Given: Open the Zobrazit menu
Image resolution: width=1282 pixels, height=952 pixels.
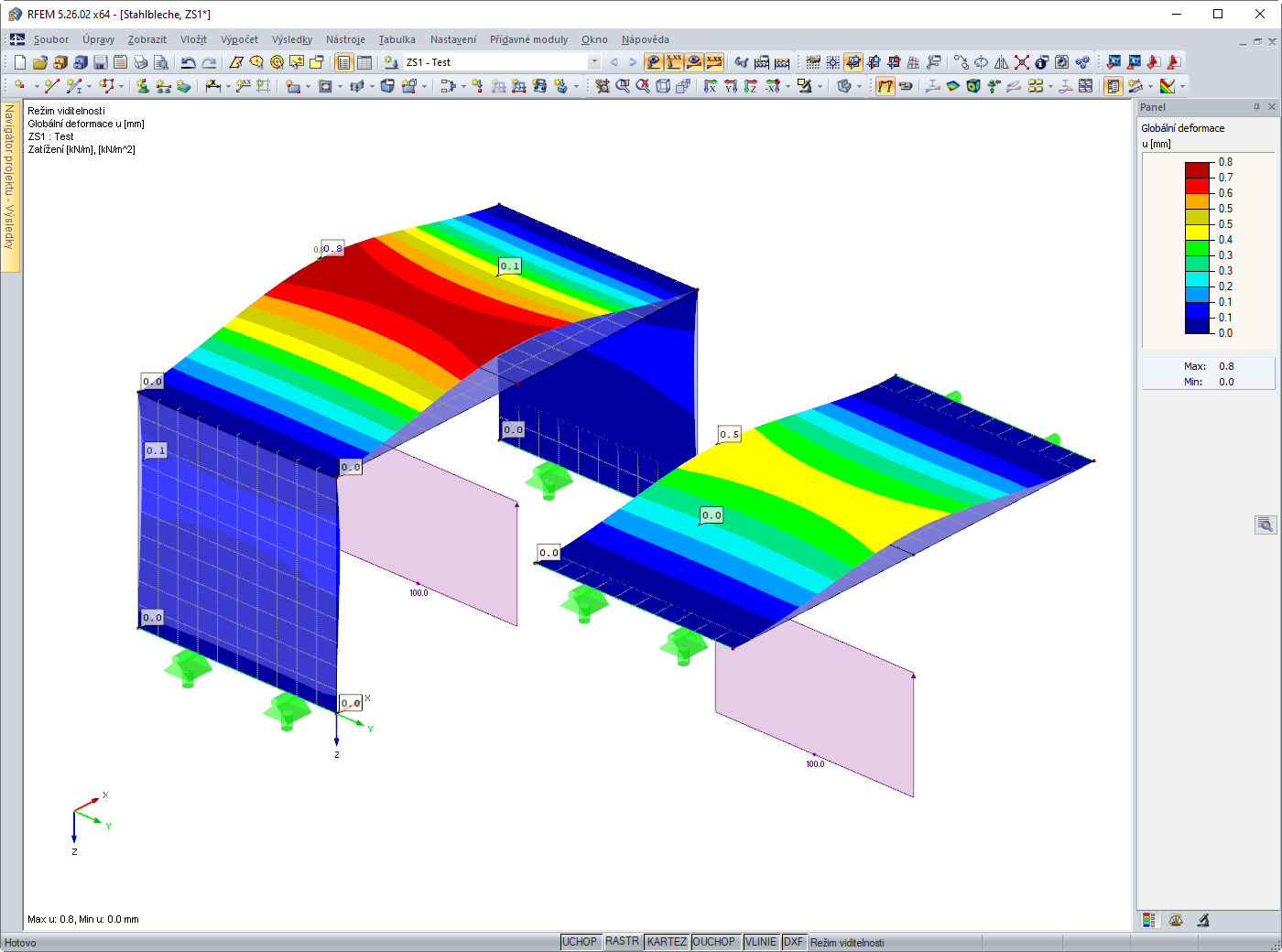Looking at the screenshot, I should (147, 39).
